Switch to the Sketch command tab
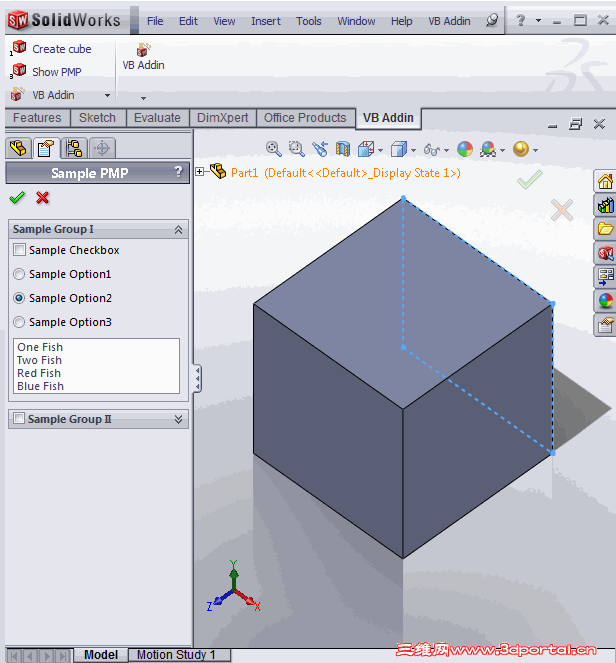Viewport: 616px width, 663px height. (98, 118)
